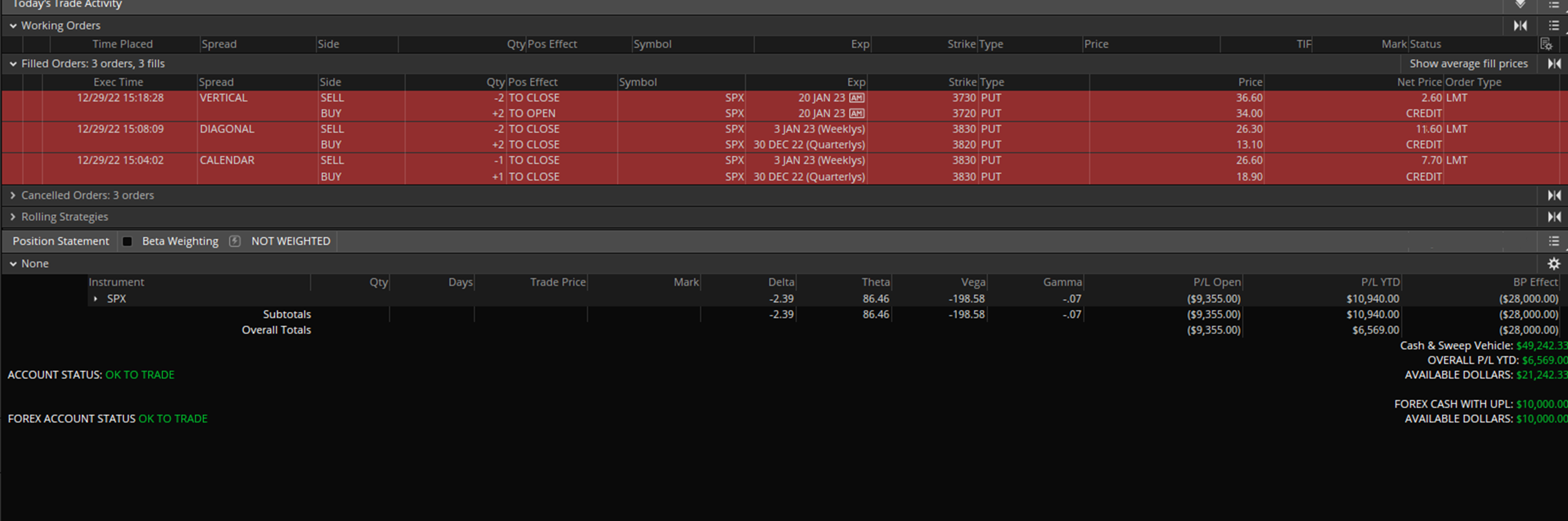This screenshot has height=521, width=1568.
Task: Select the Position Statement tab
Action: 61,241
